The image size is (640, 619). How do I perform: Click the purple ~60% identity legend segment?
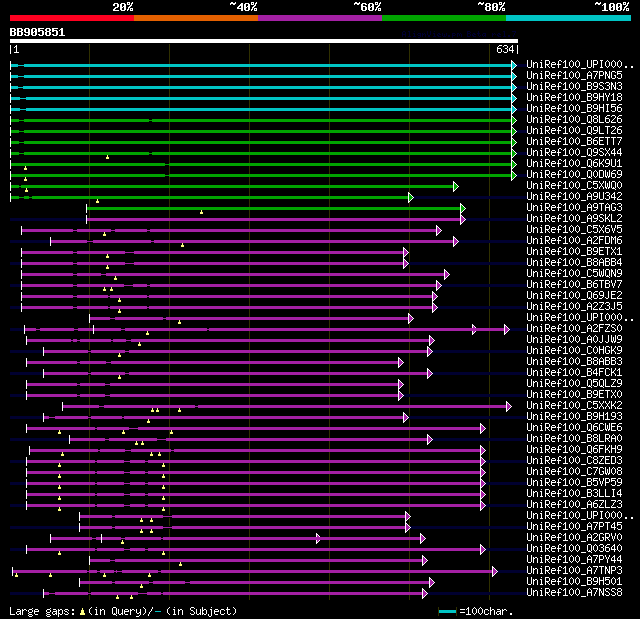point(320,18)
